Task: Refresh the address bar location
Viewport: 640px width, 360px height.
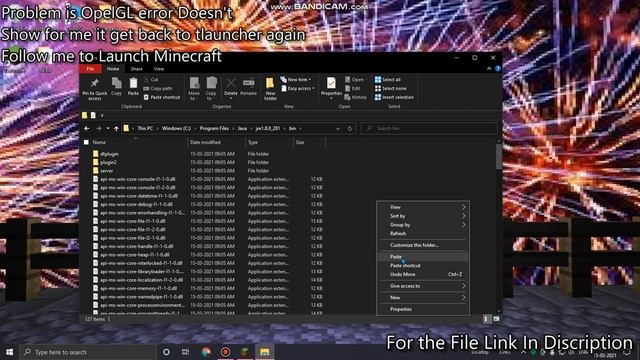Action: (x=350, y=129)
